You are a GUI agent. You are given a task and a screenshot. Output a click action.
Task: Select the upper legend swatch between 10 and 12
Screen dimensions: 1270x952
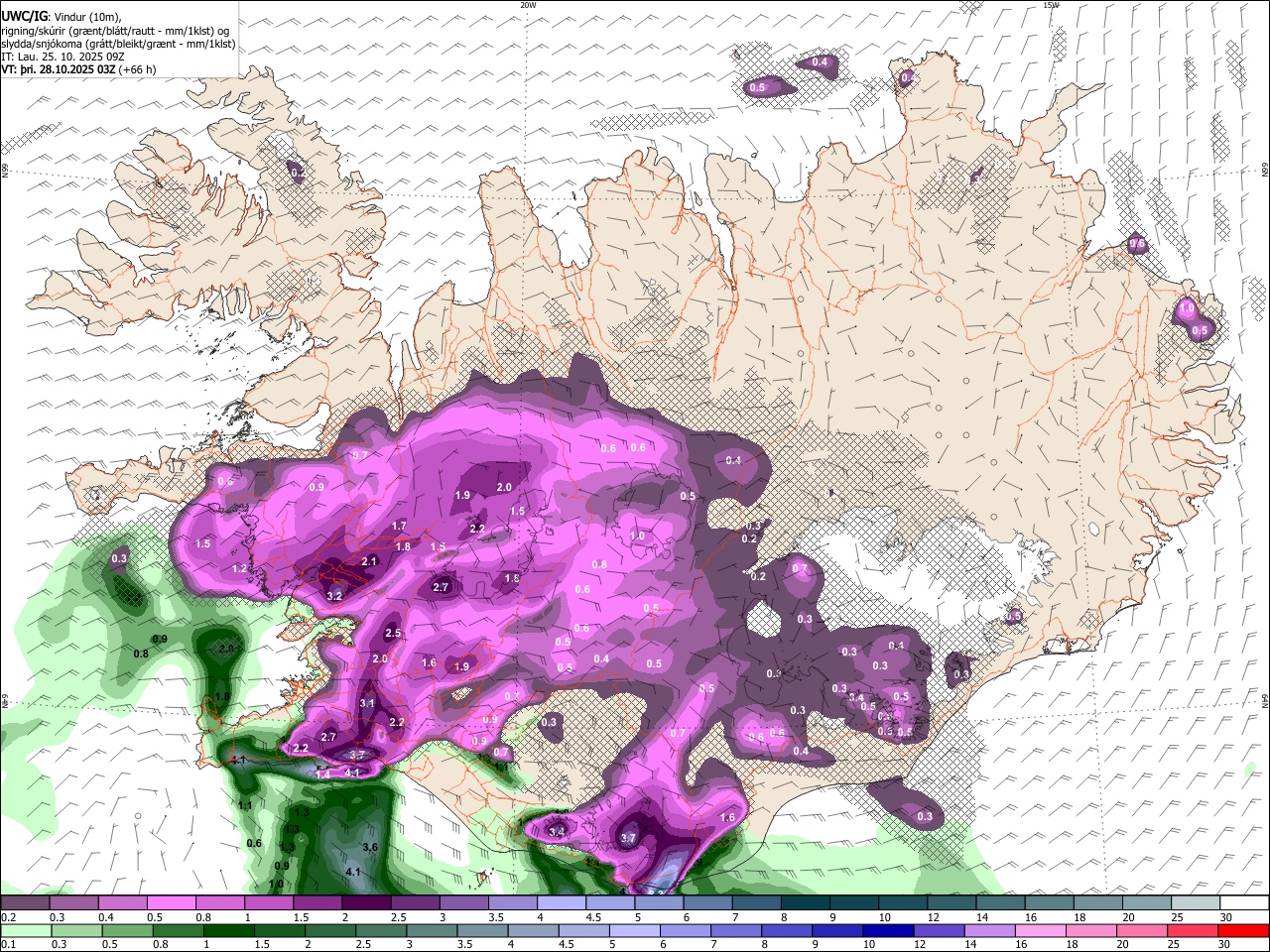click(x=902, y=903)
